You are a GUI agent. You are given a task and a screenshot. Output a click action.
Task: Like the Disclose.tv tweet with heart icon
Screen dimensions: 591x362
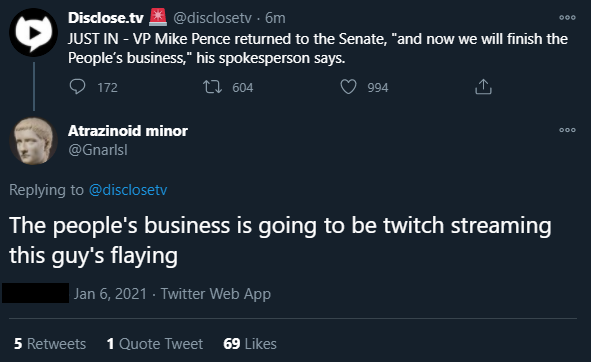coord(348,87)
